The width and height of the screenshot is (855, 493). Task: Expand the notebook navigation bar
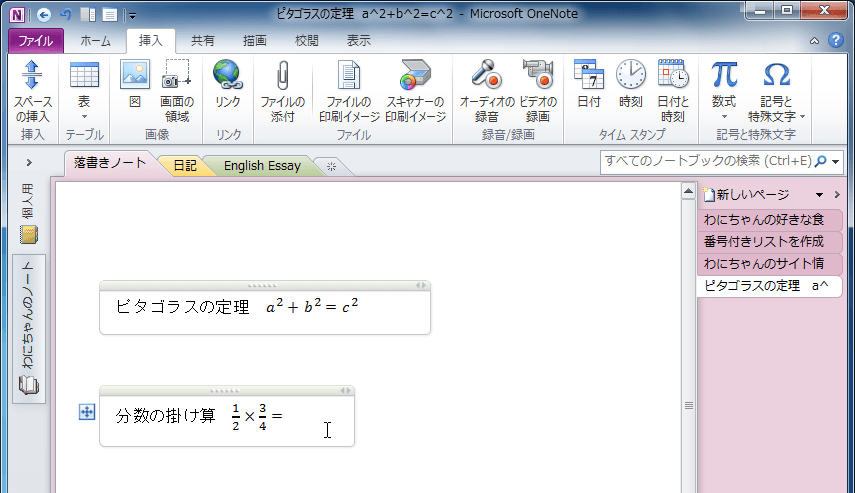point(29,163)
